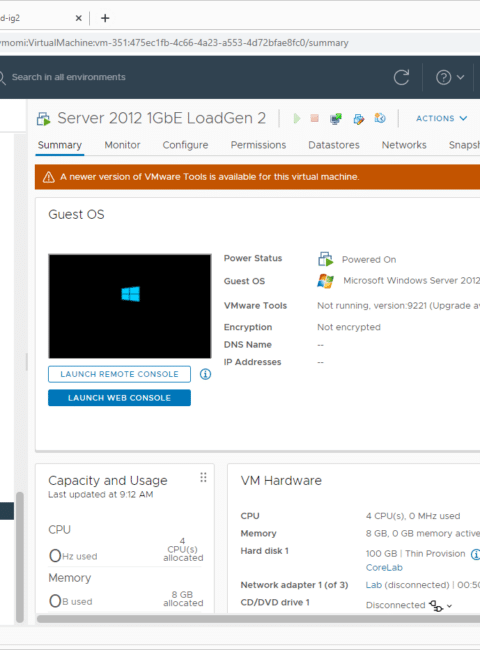Click the refresh icon in header
This screenshot has width=480, height=650.
(x=401, y=78)
